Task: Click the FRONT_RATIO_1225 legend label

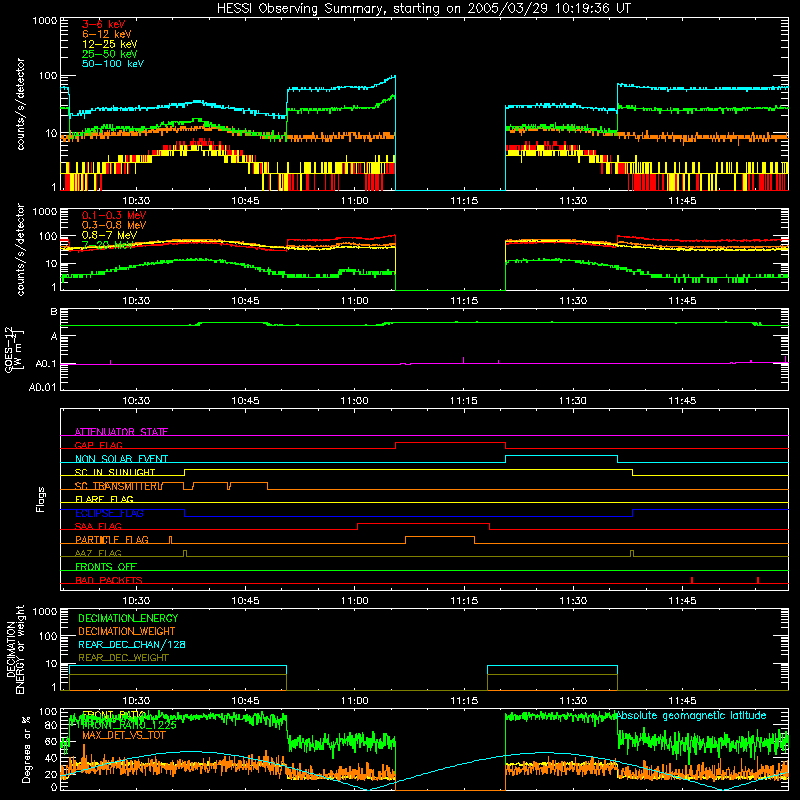Action: coord(129,725)
